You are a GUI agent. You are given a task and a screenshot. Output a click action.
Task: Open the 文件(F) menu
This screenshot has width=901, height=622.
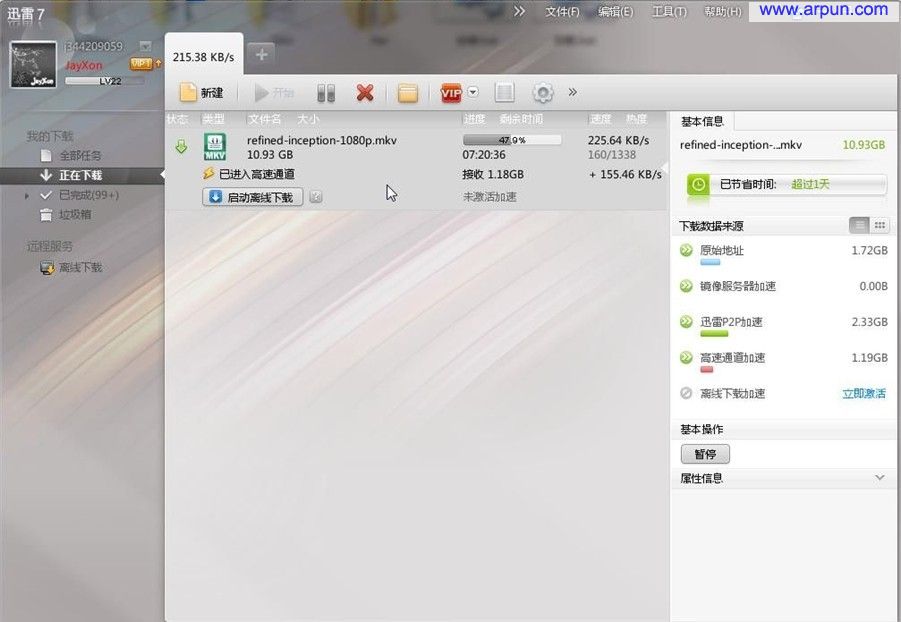[562, 11]
